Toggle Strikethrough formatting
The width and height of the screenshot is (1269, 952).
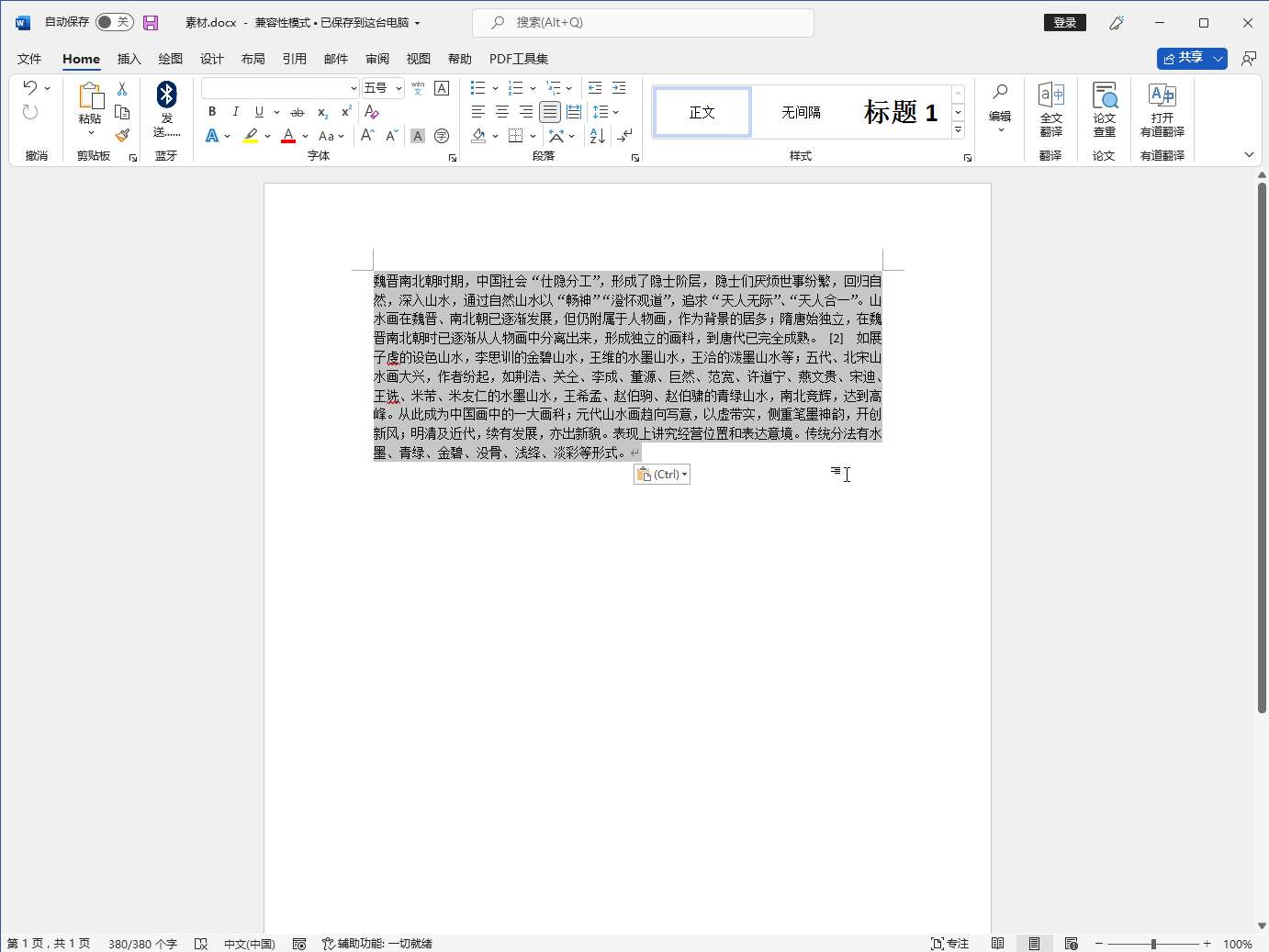(x=297, y=112)
